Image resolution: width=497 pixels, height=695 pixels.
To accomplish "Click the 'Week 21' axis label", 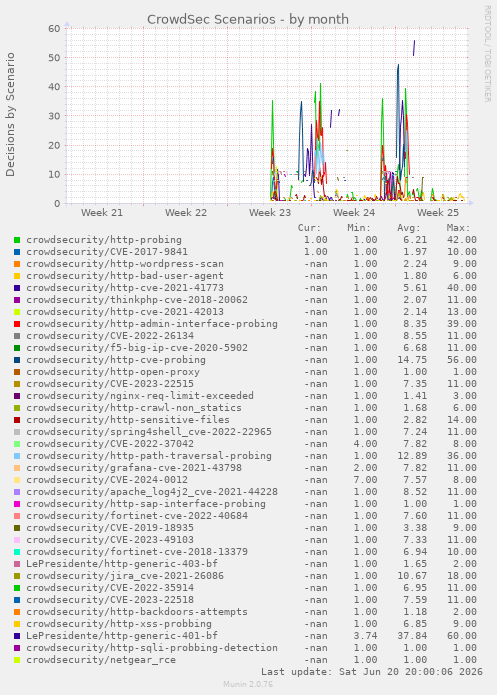I will pos(102,213).
